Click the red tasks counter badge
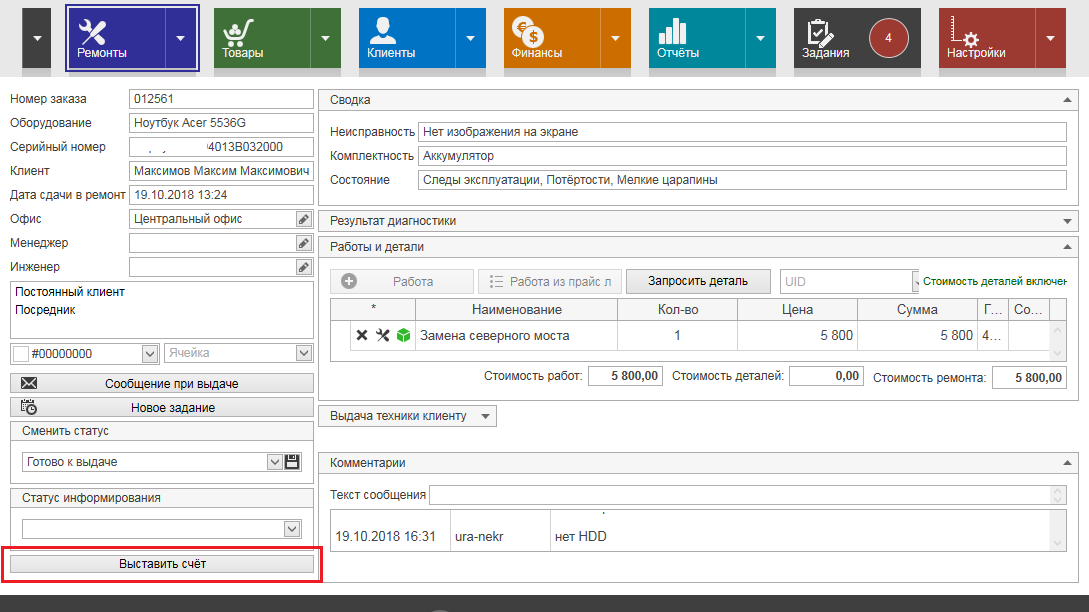Viewport: 1089px width, 612px height. click(888, 38)
